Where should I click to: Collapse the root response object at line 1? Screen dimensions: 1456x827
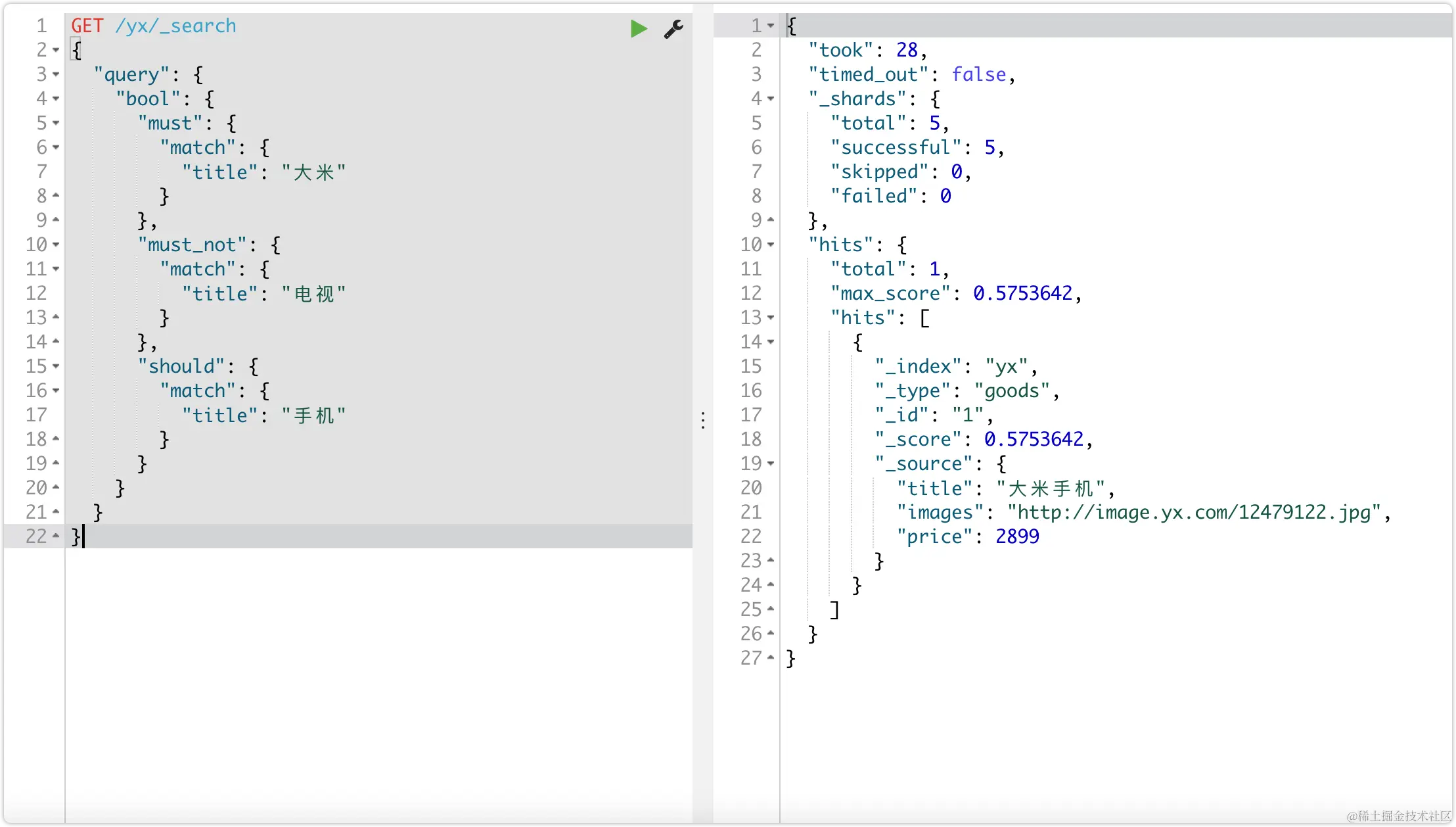(771, 26)
